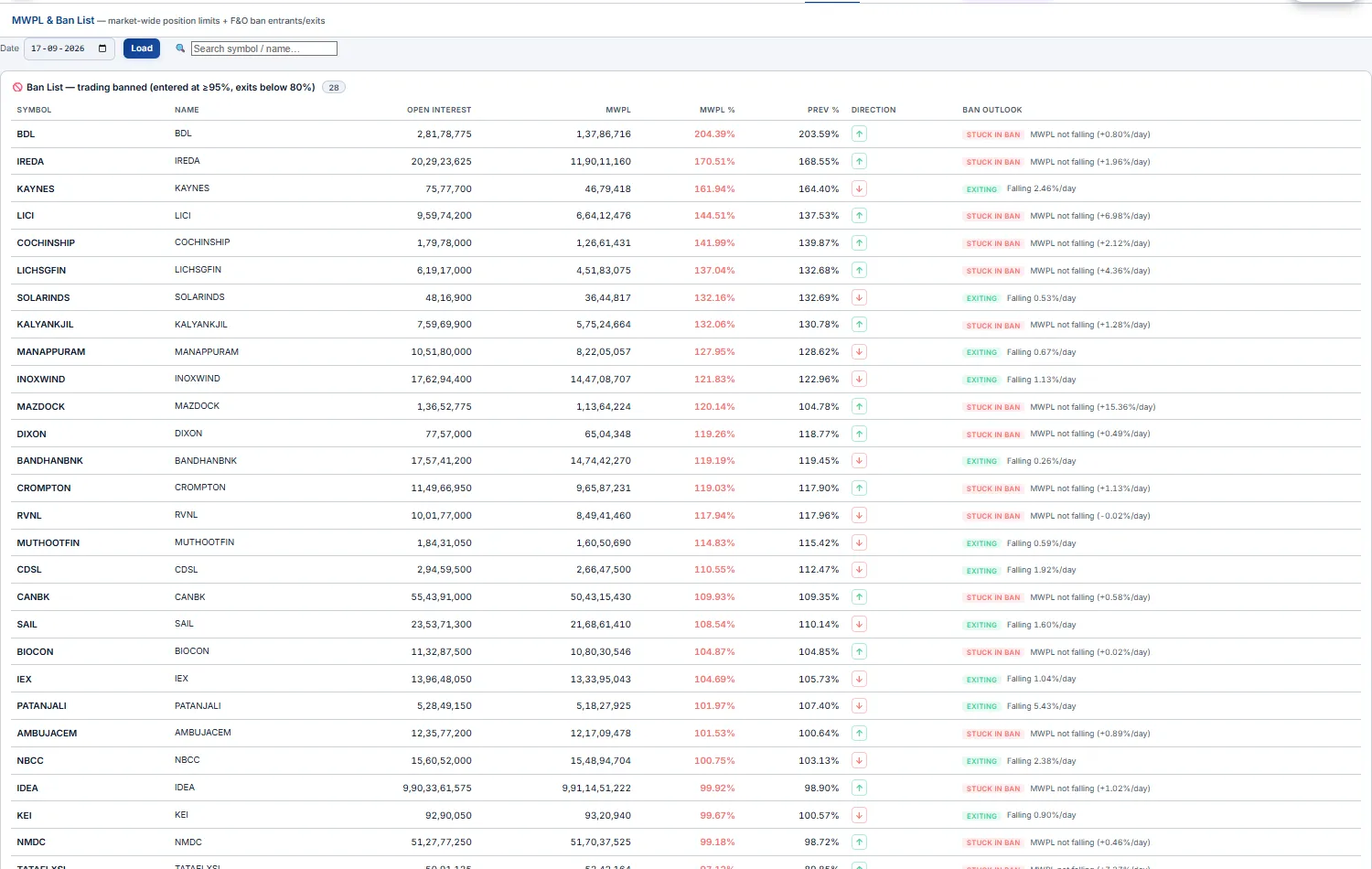Click the date field 17-09-2026
Viewport: 1372px width, 869px height.
pyautogui.click(x=69, y=48)
